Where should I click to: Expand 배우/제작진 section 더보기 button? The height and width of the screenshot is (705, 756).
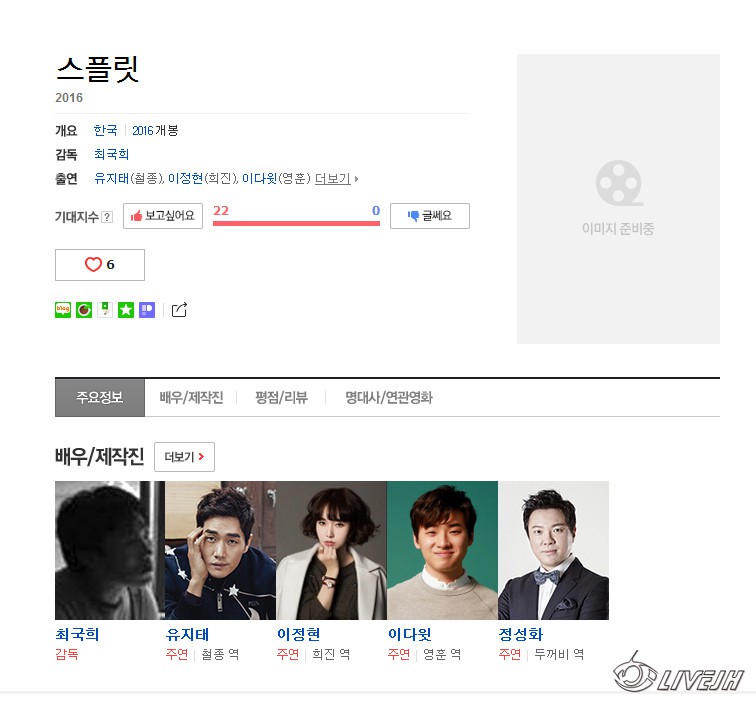tap(184, 457)
